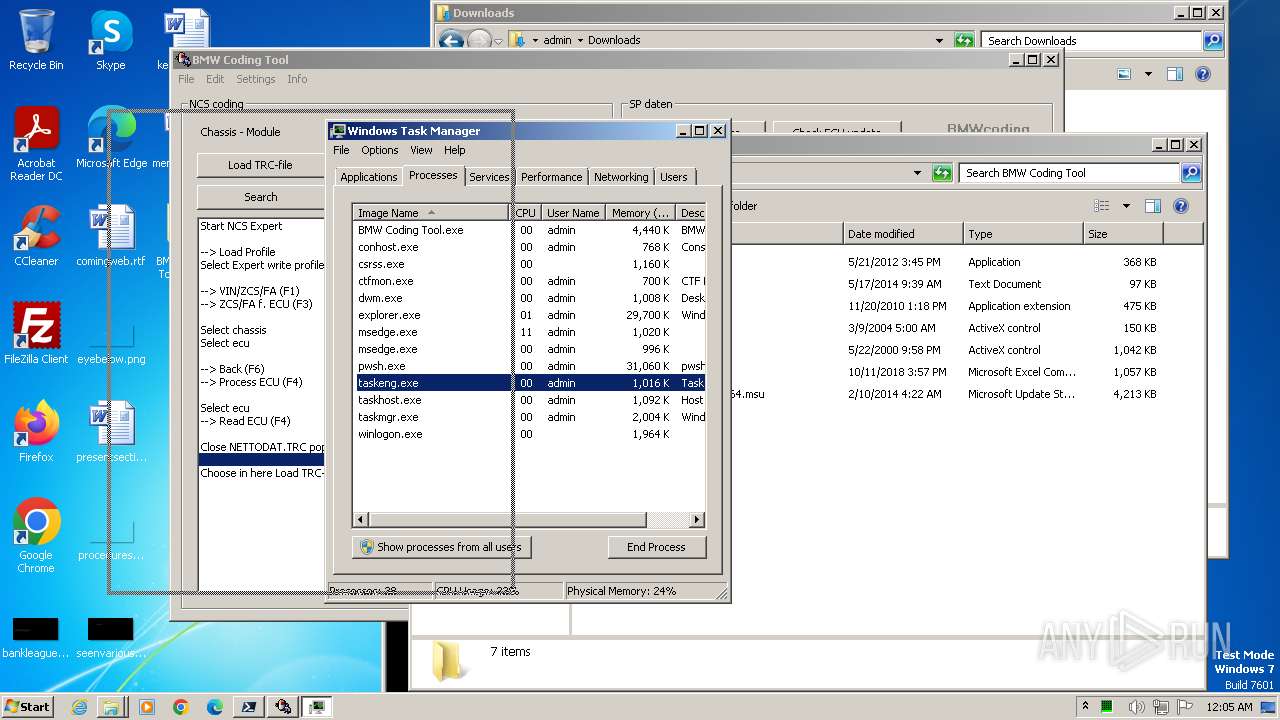The image size is (1280, 720).
Task: Launch FileZilla Client desktop shortcut
Action: 36,334
